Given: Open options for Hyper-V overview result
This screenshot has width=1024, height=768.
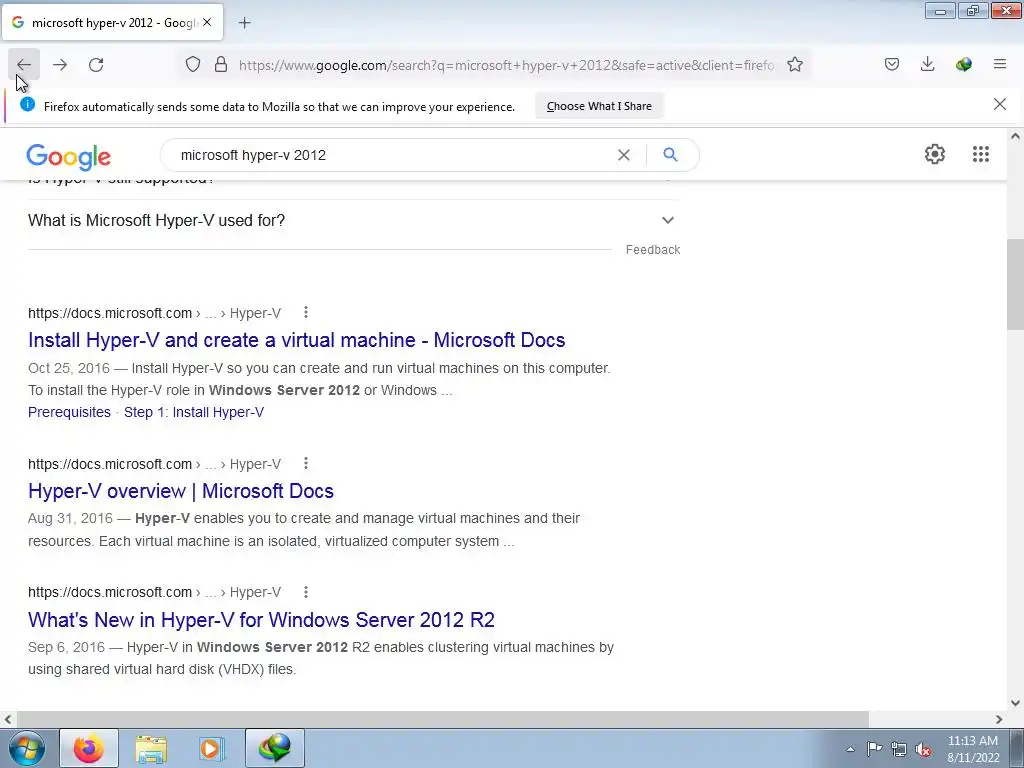Looking at the screenshot, I should (x=306, y=464).
